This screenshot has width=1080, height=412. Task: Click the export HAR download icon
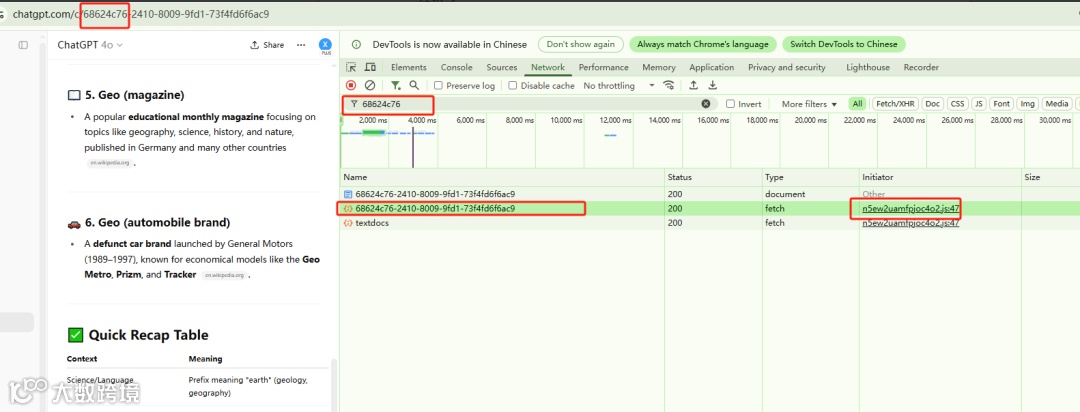tap(713, 85)
